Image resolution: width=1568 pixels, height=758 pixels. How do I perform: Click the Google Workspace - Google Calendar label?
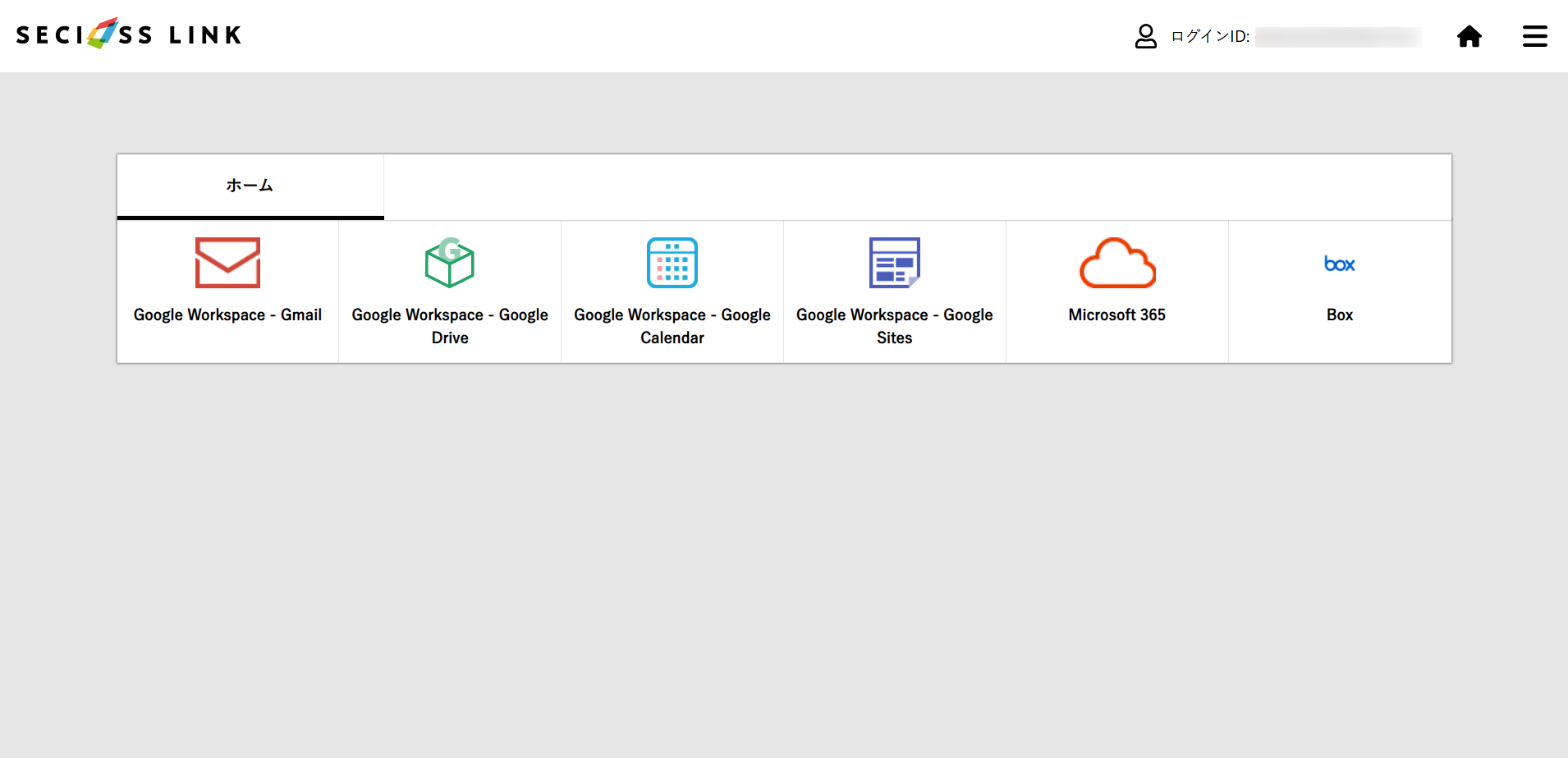click(672, 326)
